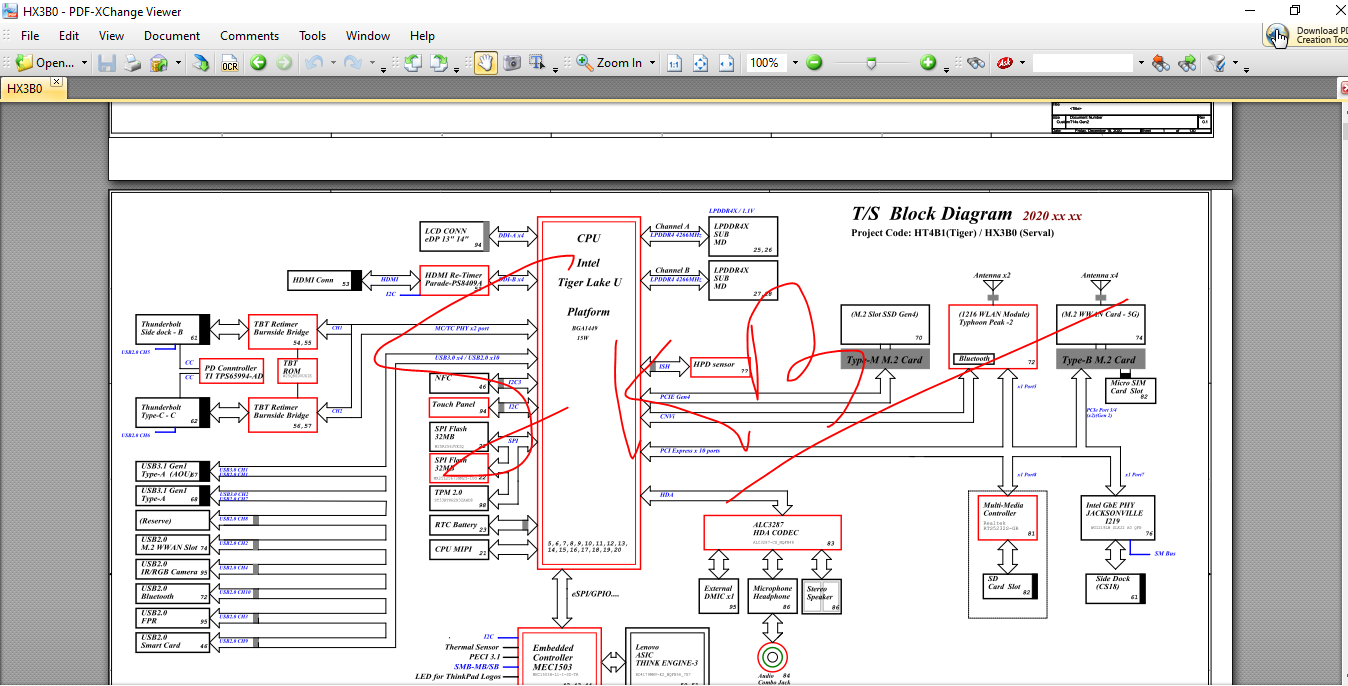Click the zoom slider handle

click(872, 63)
